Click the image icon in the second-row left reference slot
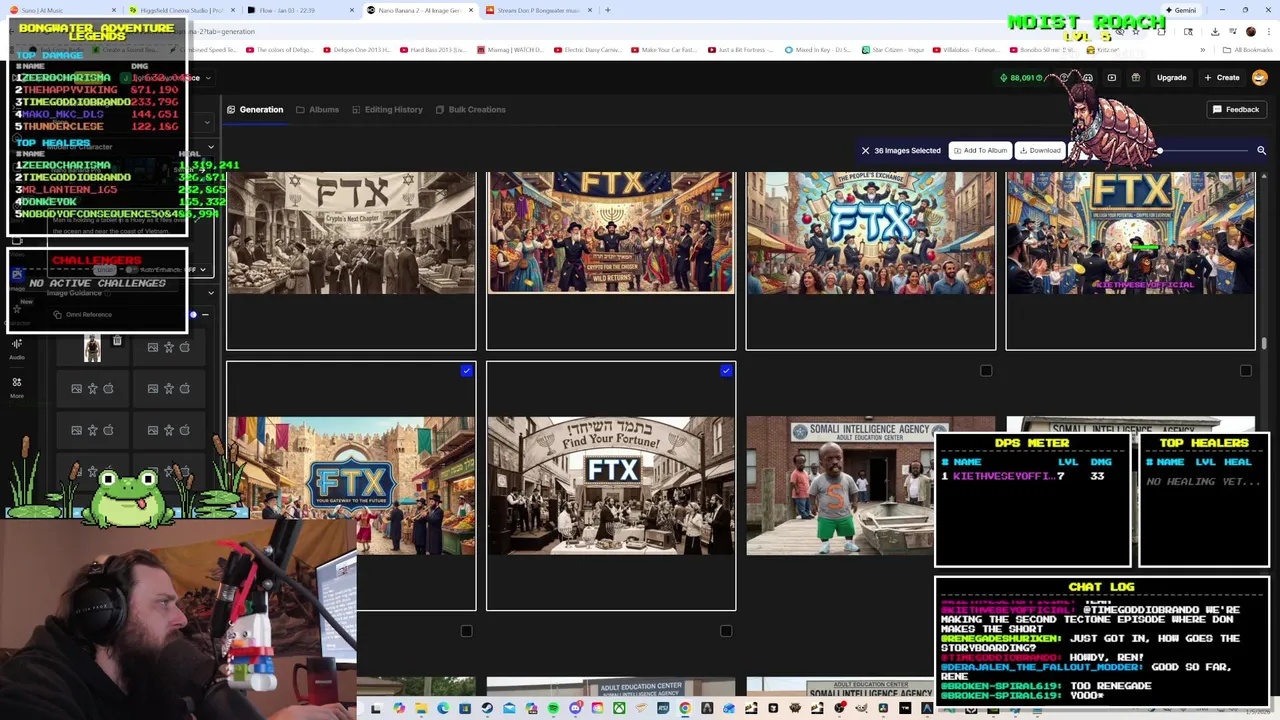1280x720 pixels. (77, 388)
